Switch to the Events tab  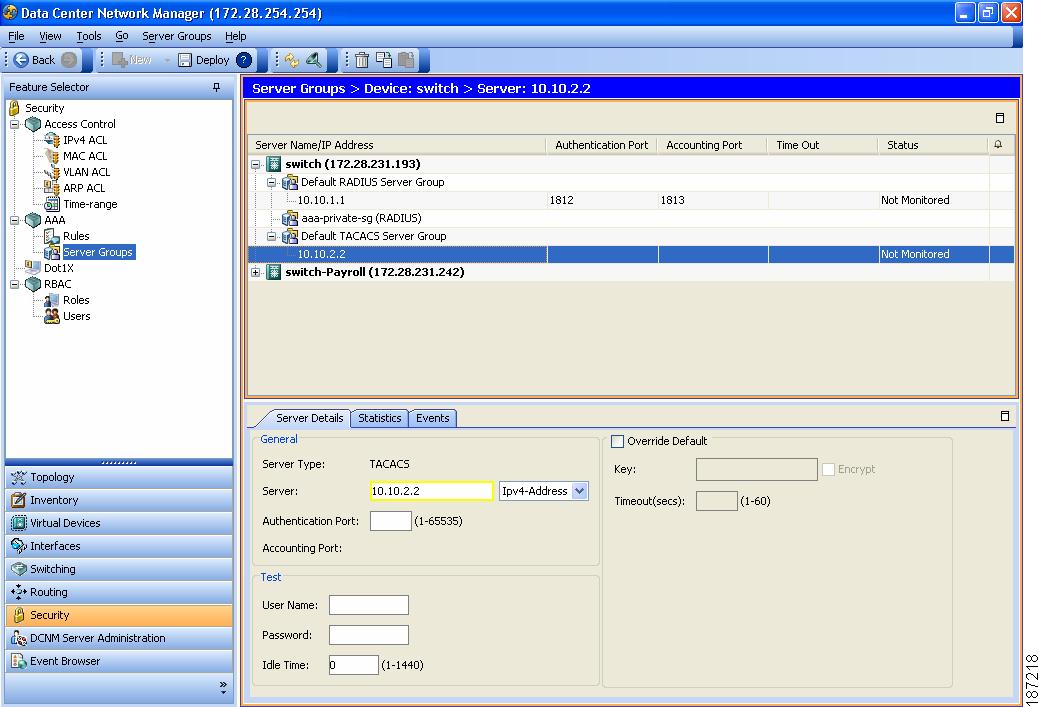[x=432, y=418]
